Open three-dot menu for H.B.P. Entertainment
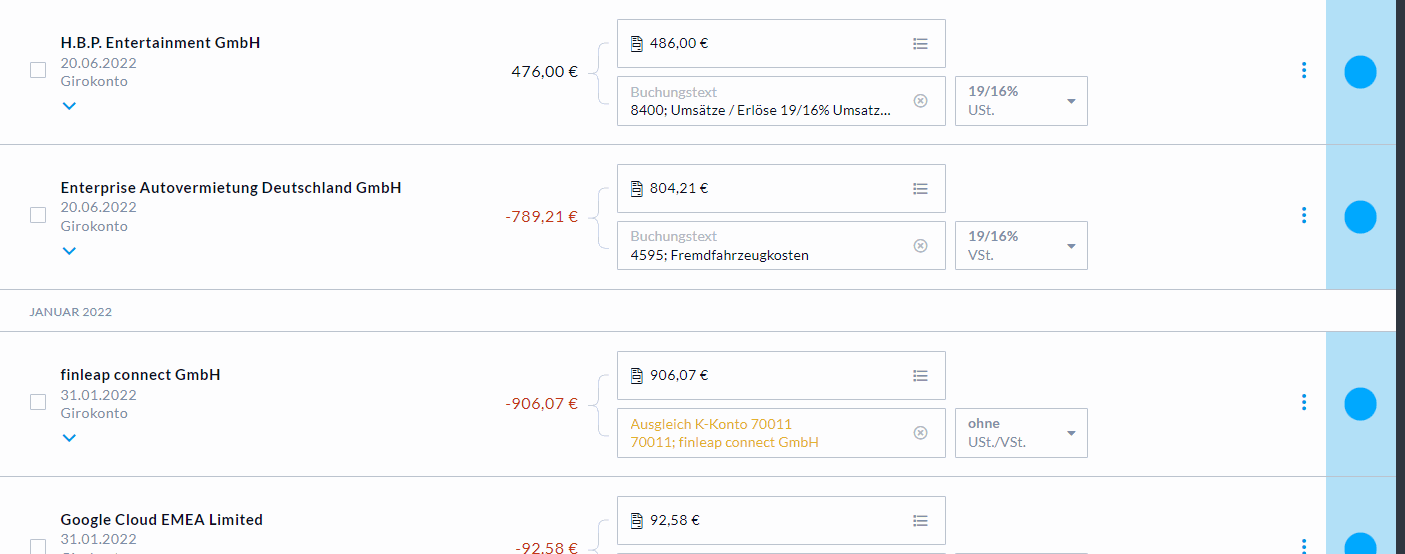Image resolution: width=1405 pixels, height=554 pixels. tap(1303, 70)
